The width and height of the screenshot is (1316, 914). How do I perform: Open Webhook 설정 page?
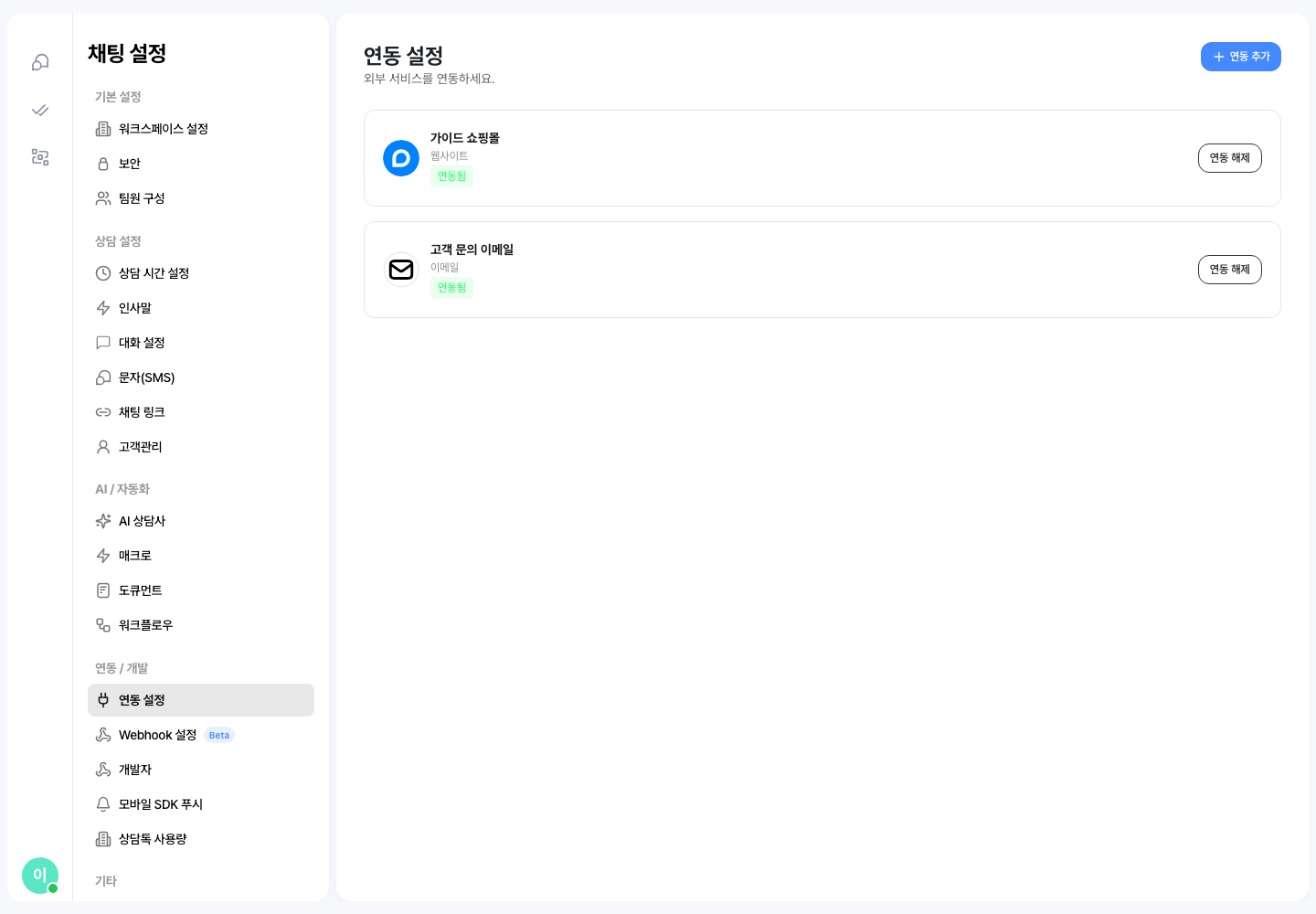pos(201,735)
